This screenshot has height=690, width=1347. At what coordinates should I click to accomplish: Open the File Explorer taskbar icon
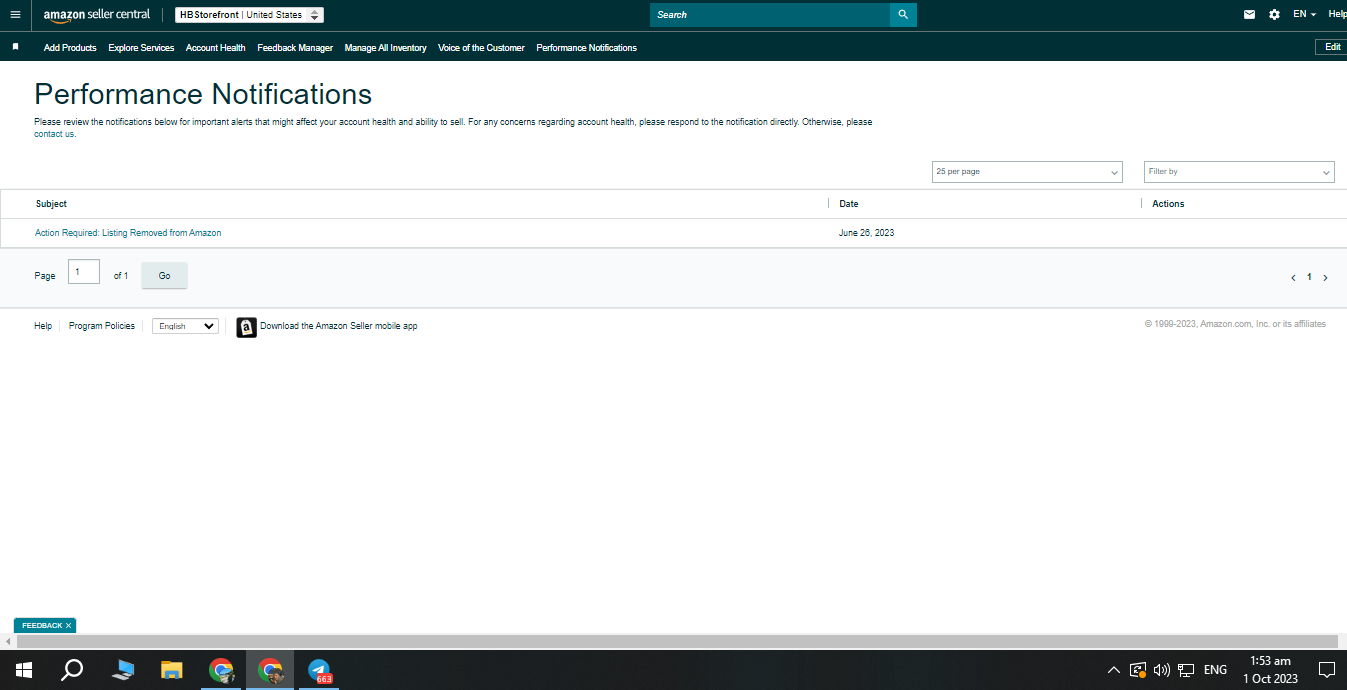coord(172,670)
